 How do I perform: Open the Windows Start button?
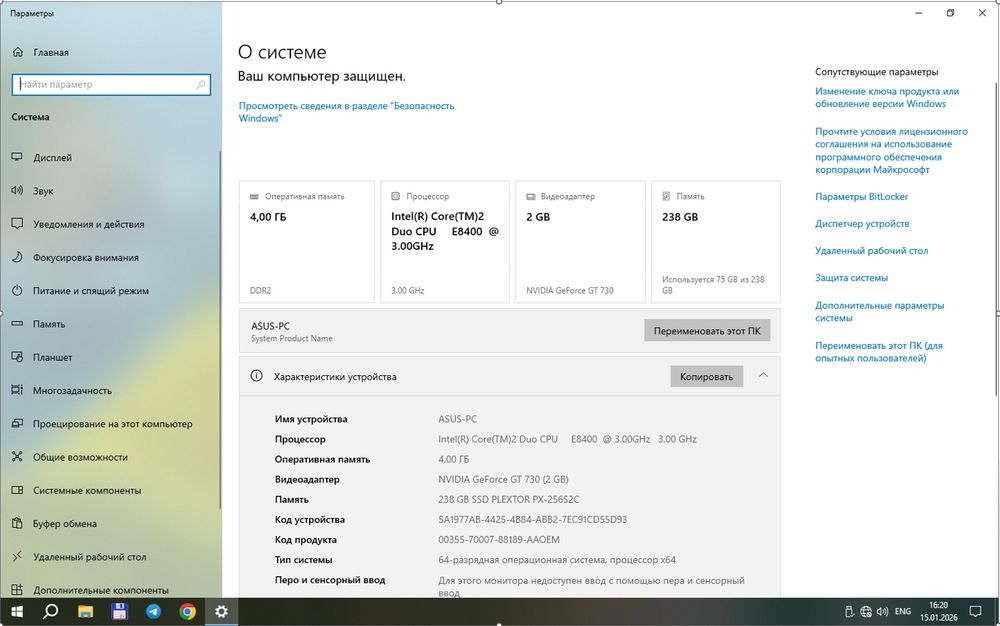(17, 611)
